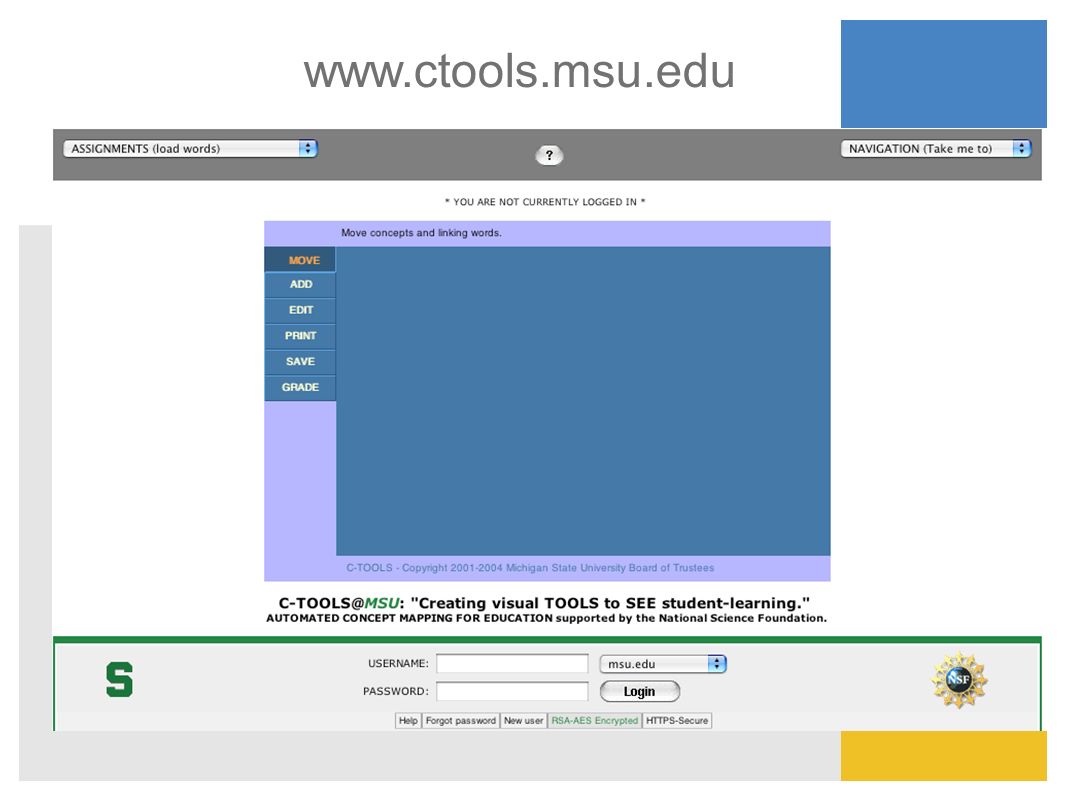Click the NSF logo badge
Screen dimensions: 1066x800
coord(959,679)
